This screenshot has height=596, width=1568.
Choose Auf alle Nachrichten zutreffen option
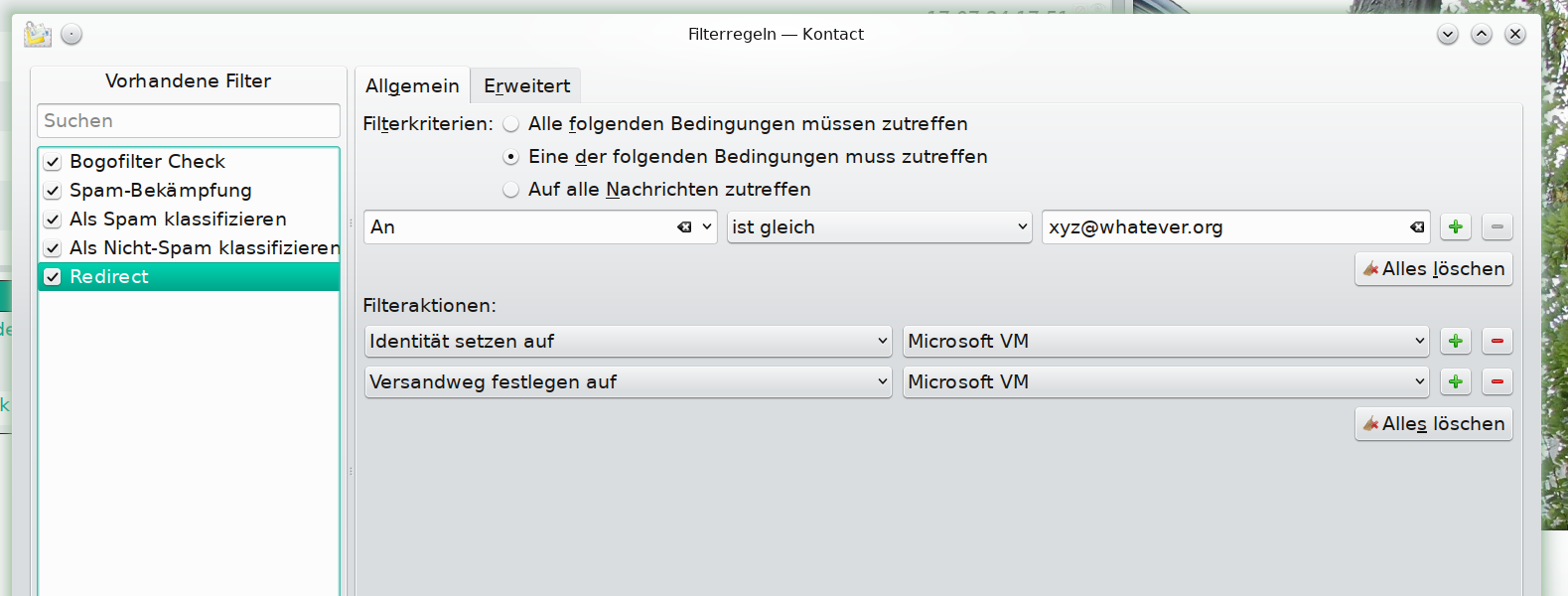[510, 190]
